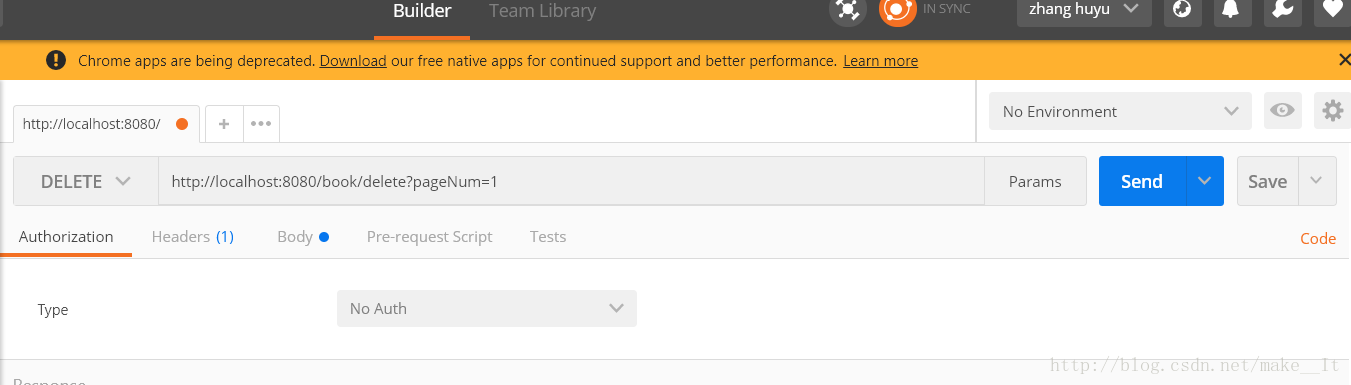Switch to the Headers (1) tab
Viewport: 1351px width, 385px height.
point(192,237)
